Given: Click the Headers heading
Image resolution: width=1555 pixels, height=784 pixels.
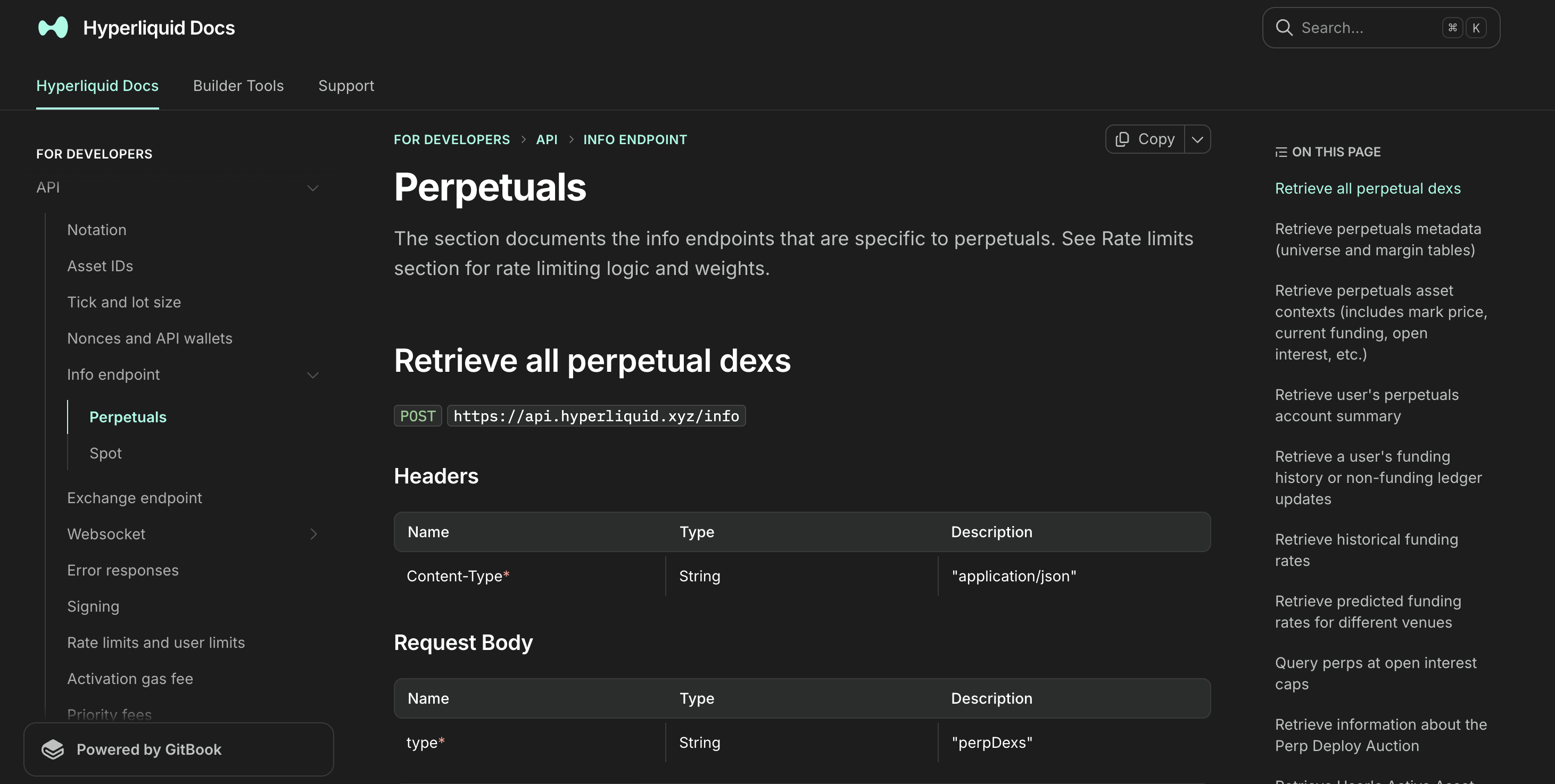Looking at the screenshot, I should pos(436,476).
